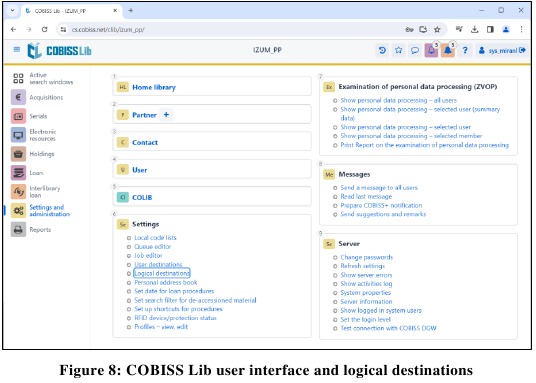Open System properties
Viewport: 536px width, 383px height.
[x=365, y=293]
